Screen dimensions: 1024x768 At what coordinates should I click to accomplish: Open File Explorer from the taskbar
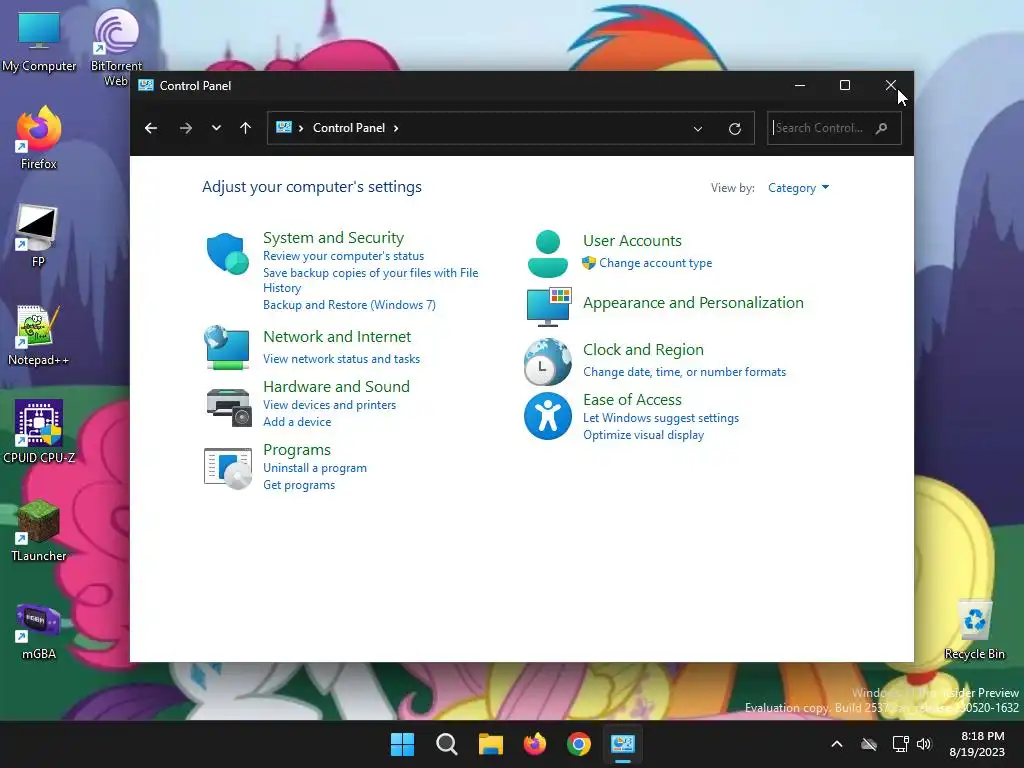coord(490,744)
